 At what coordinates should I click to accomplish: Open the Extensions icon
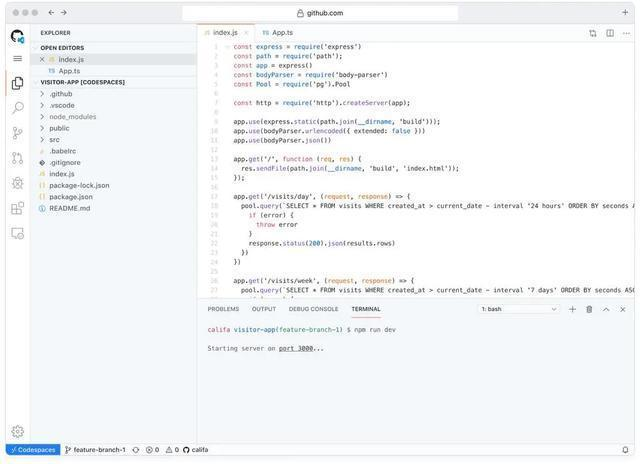tap(18, 208)
